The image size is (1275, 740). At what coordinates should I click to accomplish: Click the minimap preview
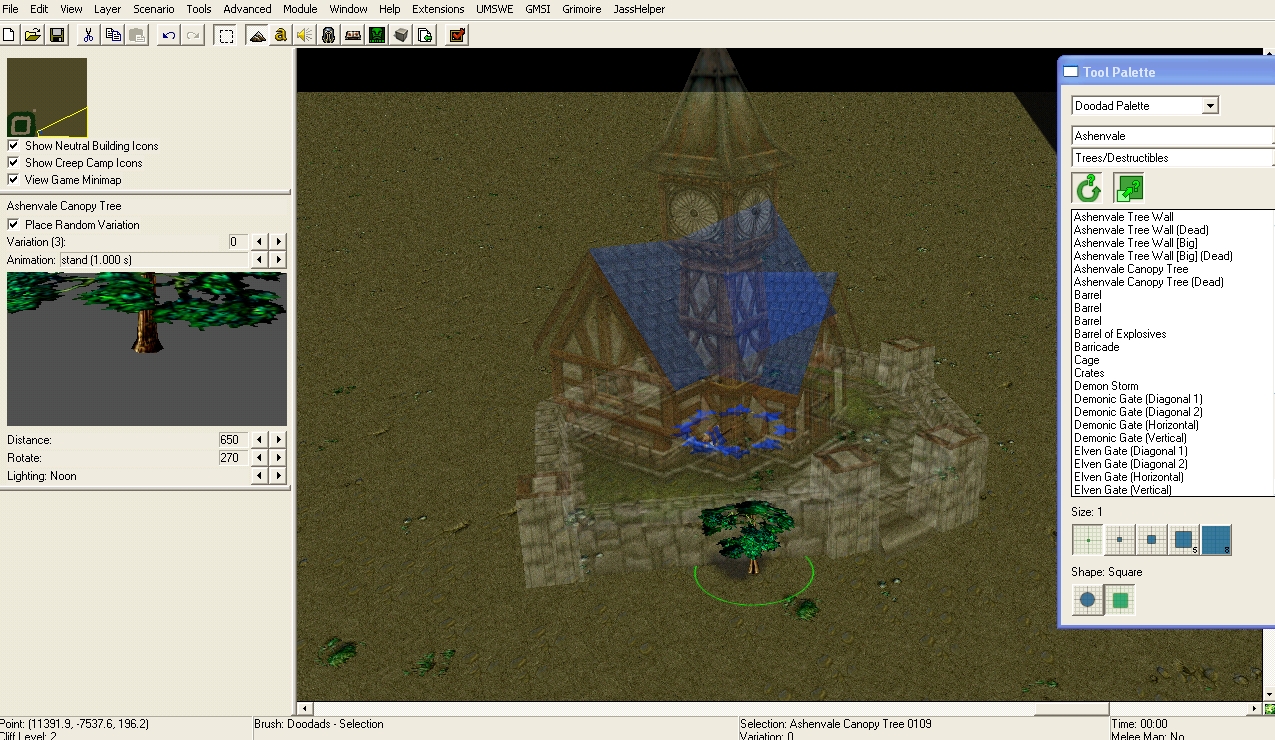click(47, 97)
